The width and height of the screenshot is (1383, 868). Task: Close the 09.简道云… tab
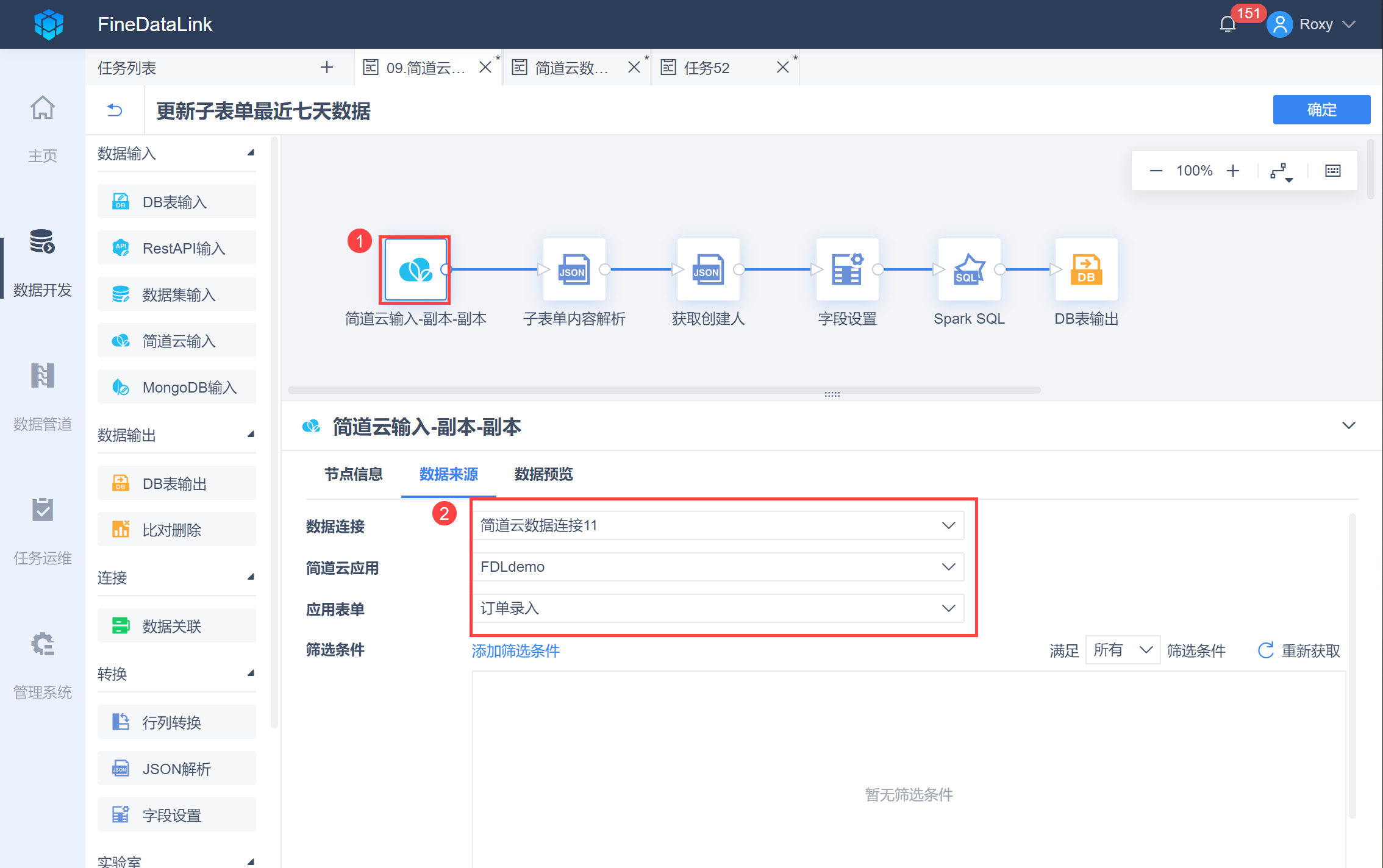485,67
